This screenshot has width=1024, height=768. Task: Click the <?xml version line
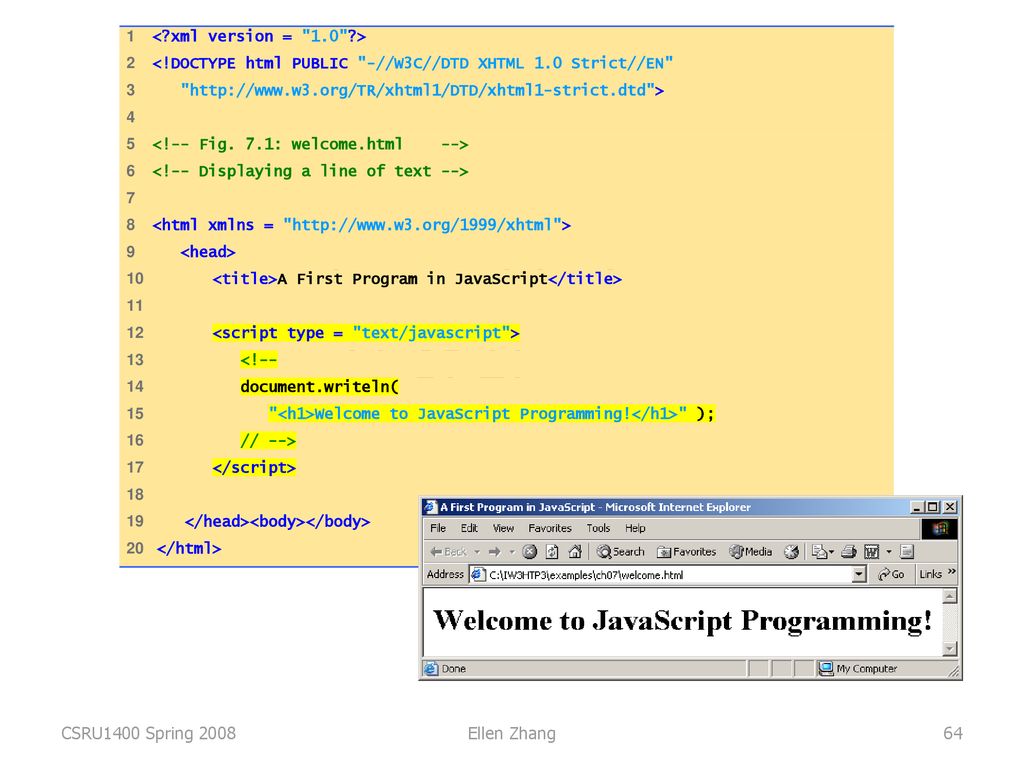tap(259, 37)
